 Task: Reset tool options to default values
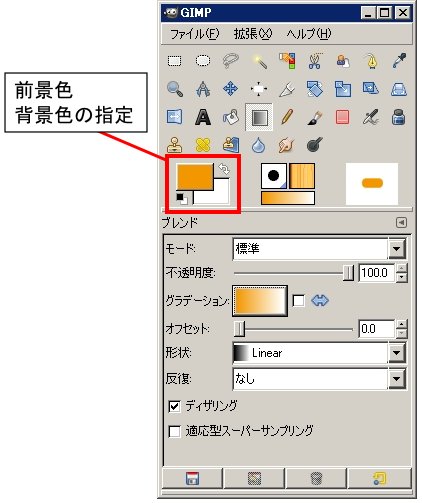pyautogui.click(x=379, y=478)
